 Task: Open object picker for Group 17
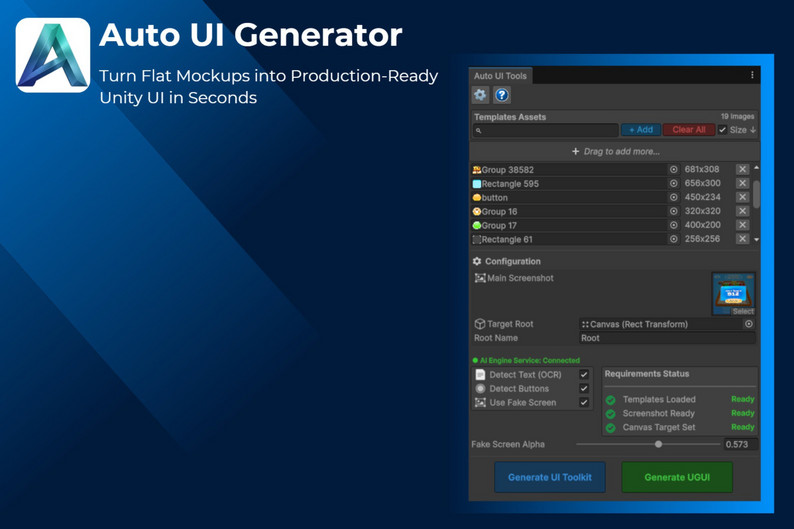pos(673,225)
